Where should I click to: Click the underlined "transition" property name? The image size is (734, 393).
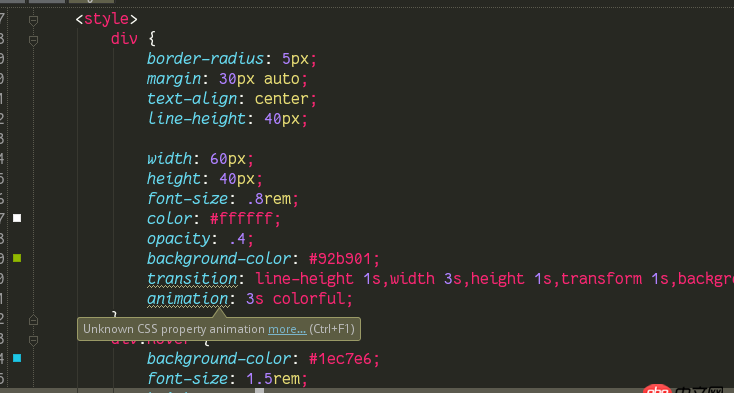(192, 279)
